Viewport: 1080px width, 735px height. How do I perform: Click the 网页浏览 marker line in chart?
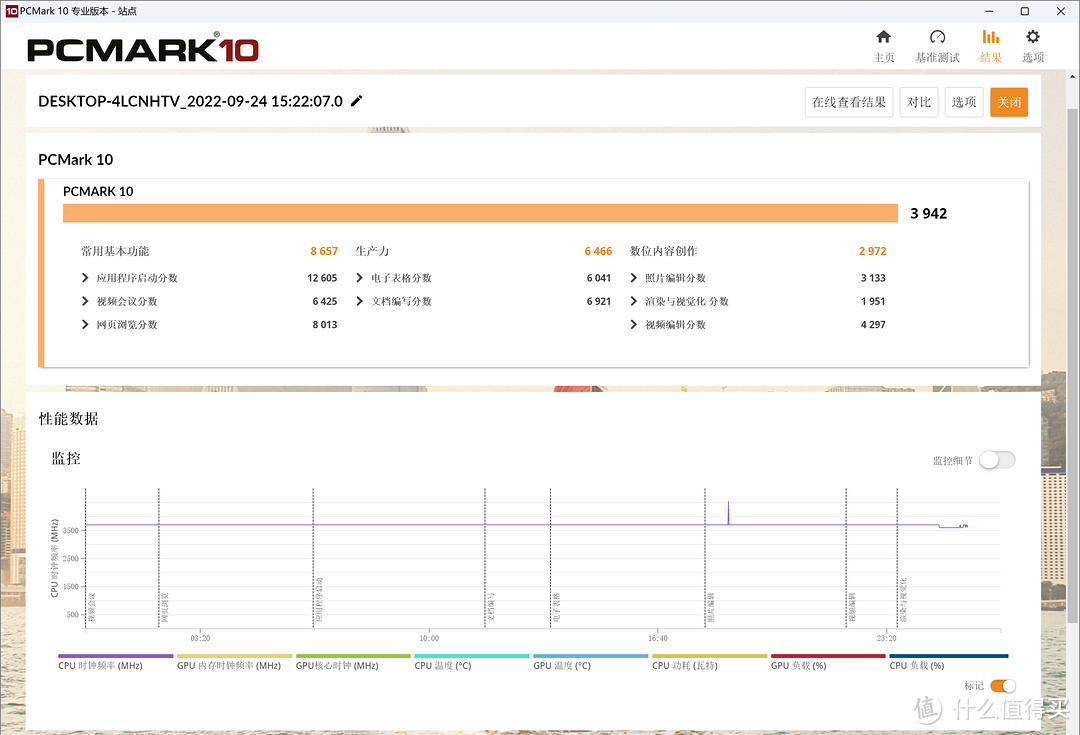click(x=158, y=558)
